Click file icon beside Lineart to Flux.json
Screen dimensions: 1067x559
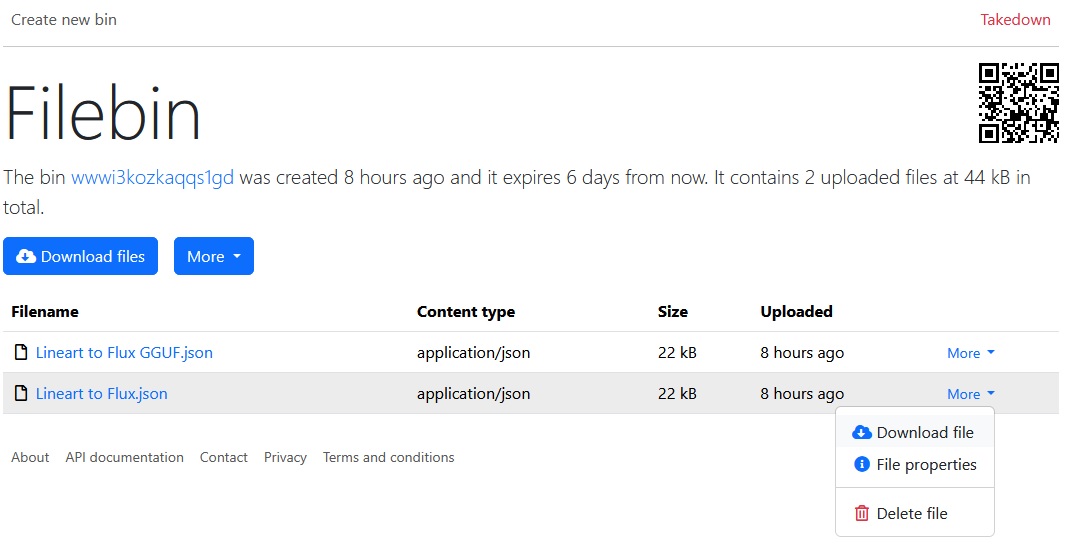[x=21, y=393]
